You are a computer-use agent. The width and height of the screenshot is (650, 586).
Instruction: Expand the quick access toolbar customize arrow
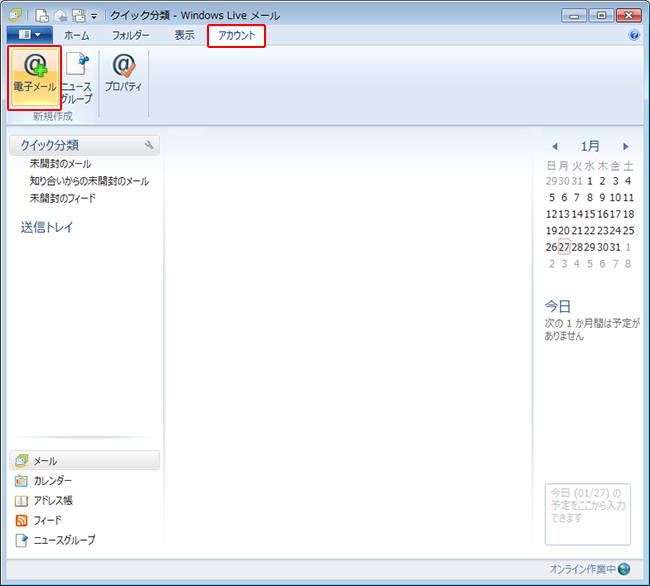pos(94,16)
